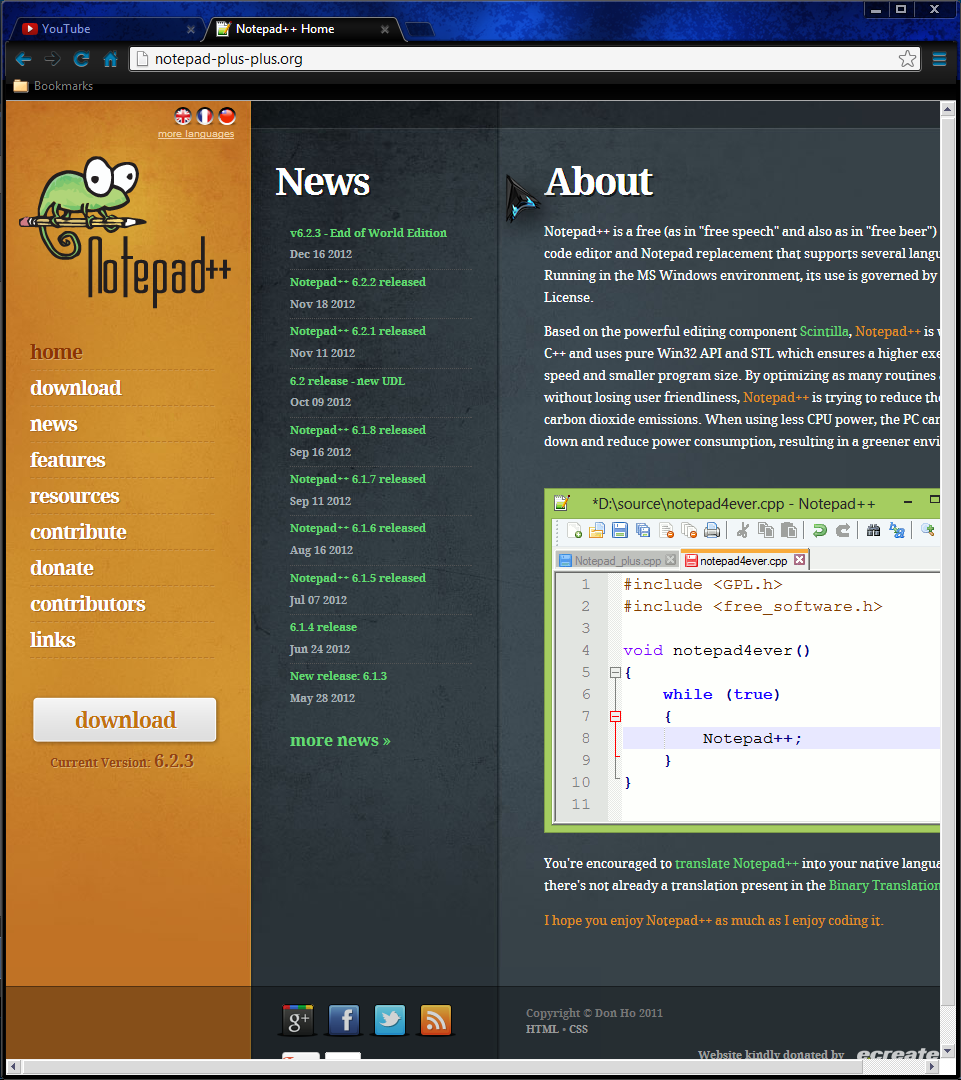Image resolution: width=961 pixels, height=1080 pixels.
Task: Open the v6.2.3 End of World Edition news
Action: (368, 233)
